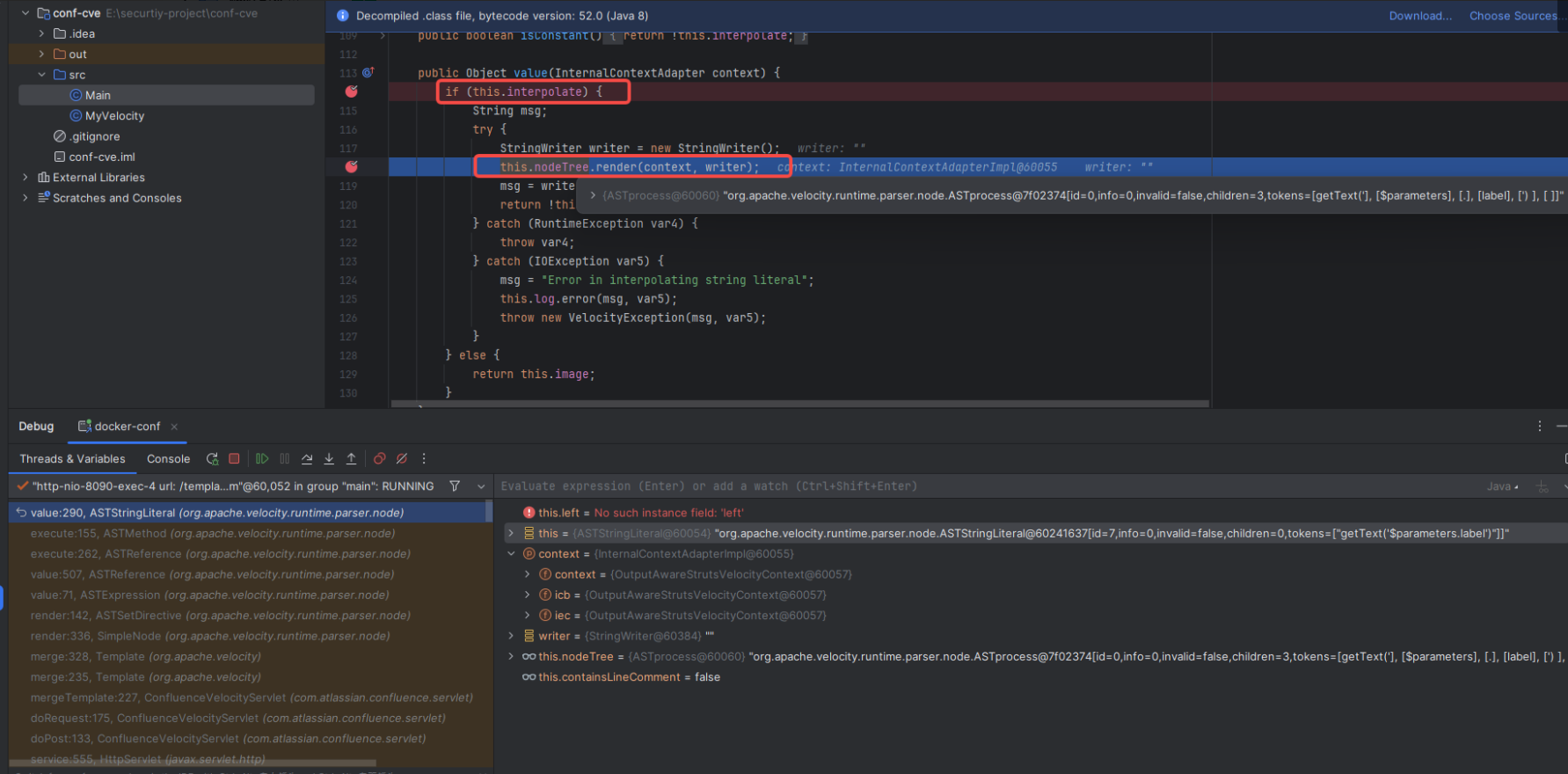
Task: Click the Evaluate expression input field
Action: [985, 486]
